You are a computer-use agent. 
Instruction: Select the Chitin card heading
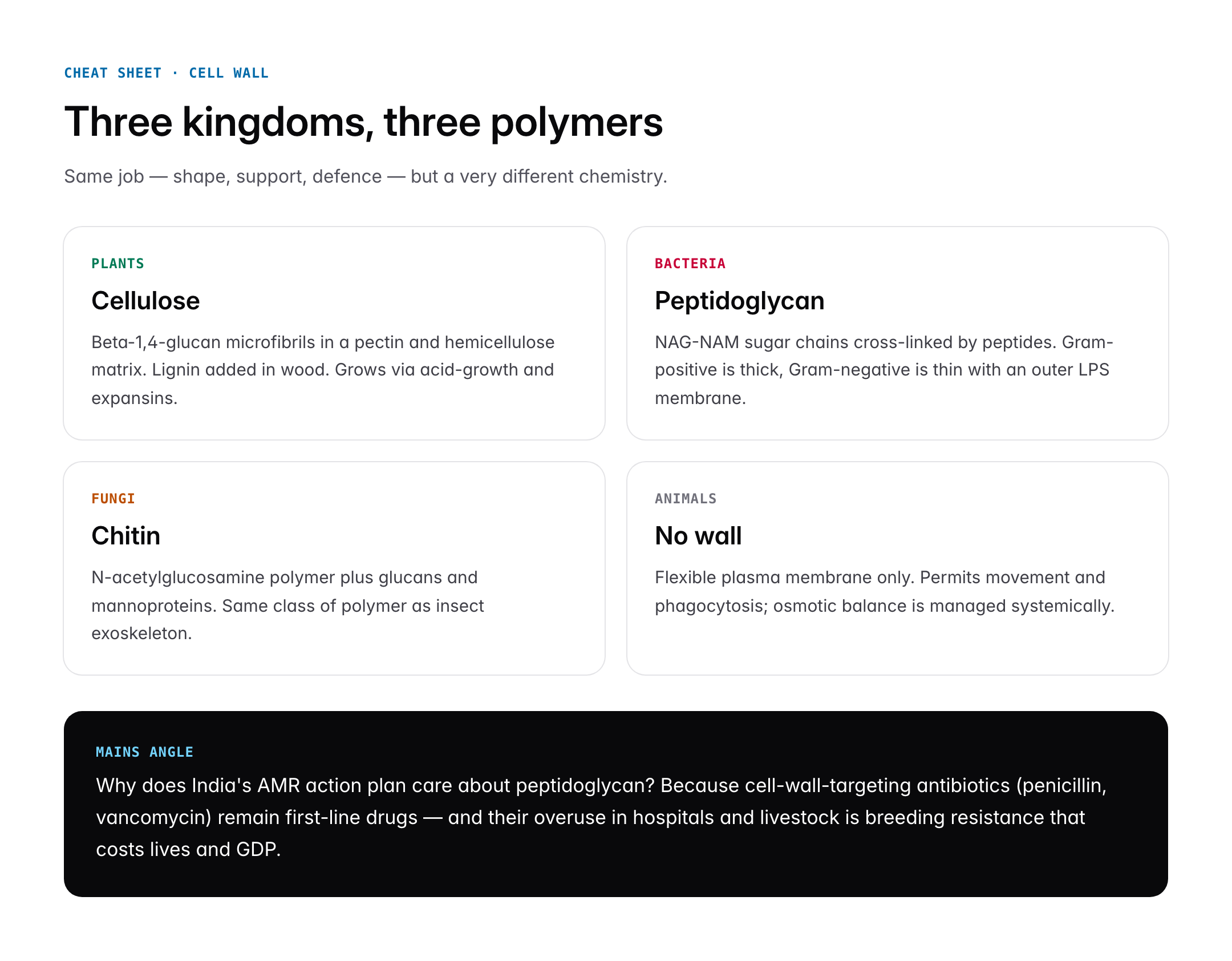(x=125, y=536)
